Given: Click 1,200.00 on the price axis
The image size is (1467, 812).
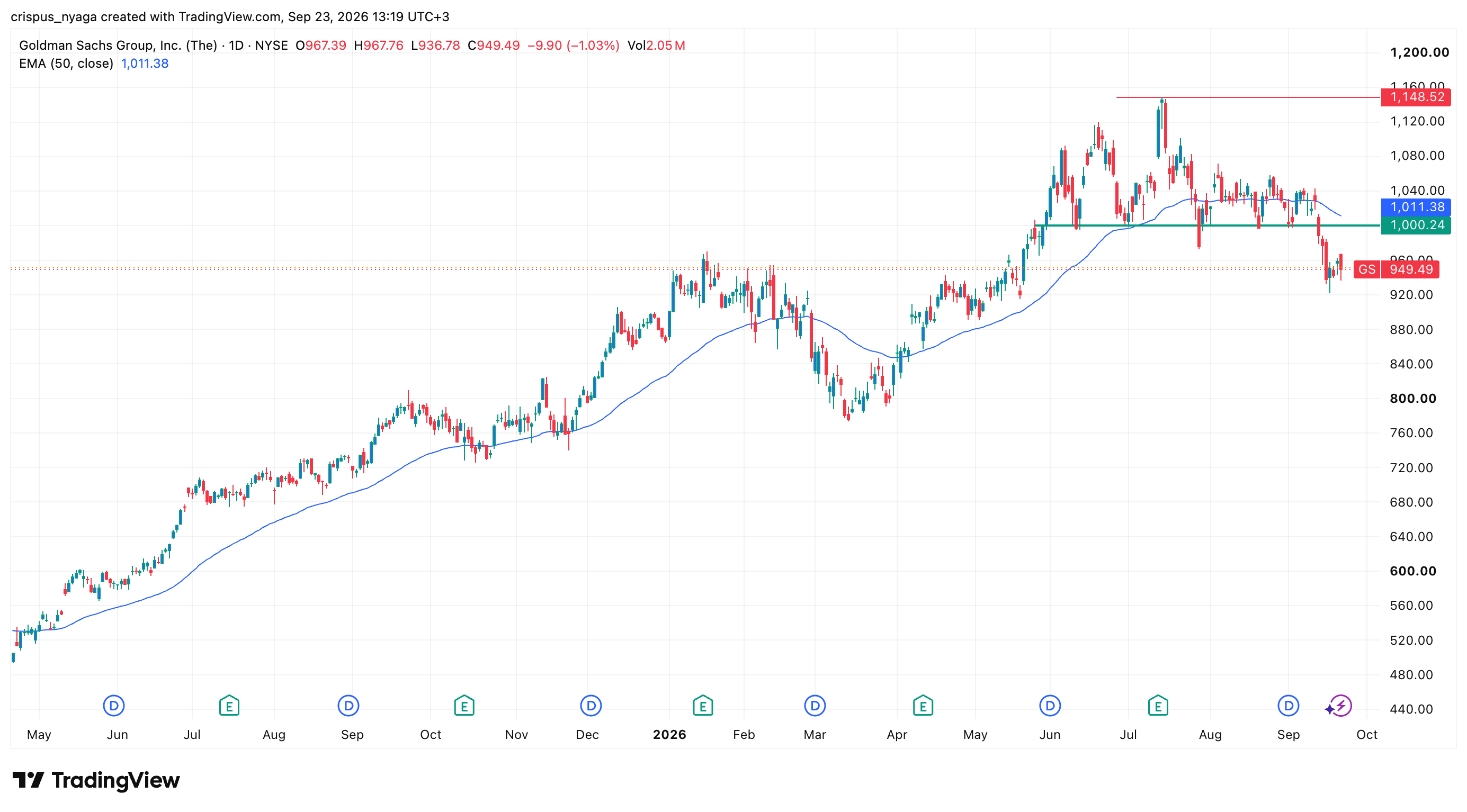Looking at the screenshot, I should [1419, 52].
